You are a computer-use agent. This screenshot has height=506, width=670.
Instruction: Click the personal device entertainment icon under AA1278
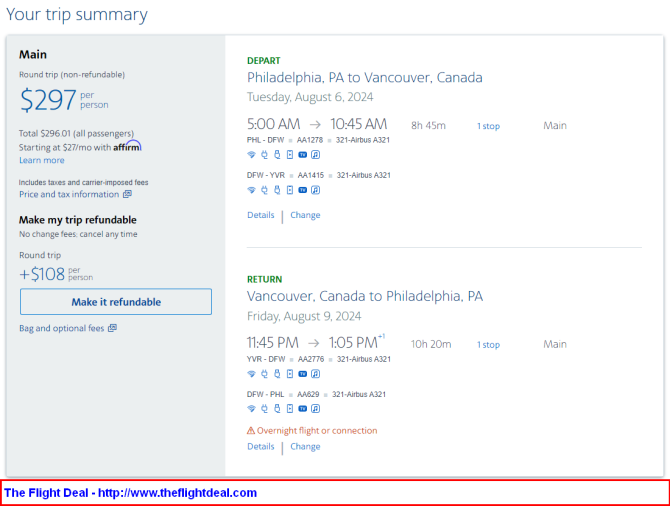(x=290, y=155)
